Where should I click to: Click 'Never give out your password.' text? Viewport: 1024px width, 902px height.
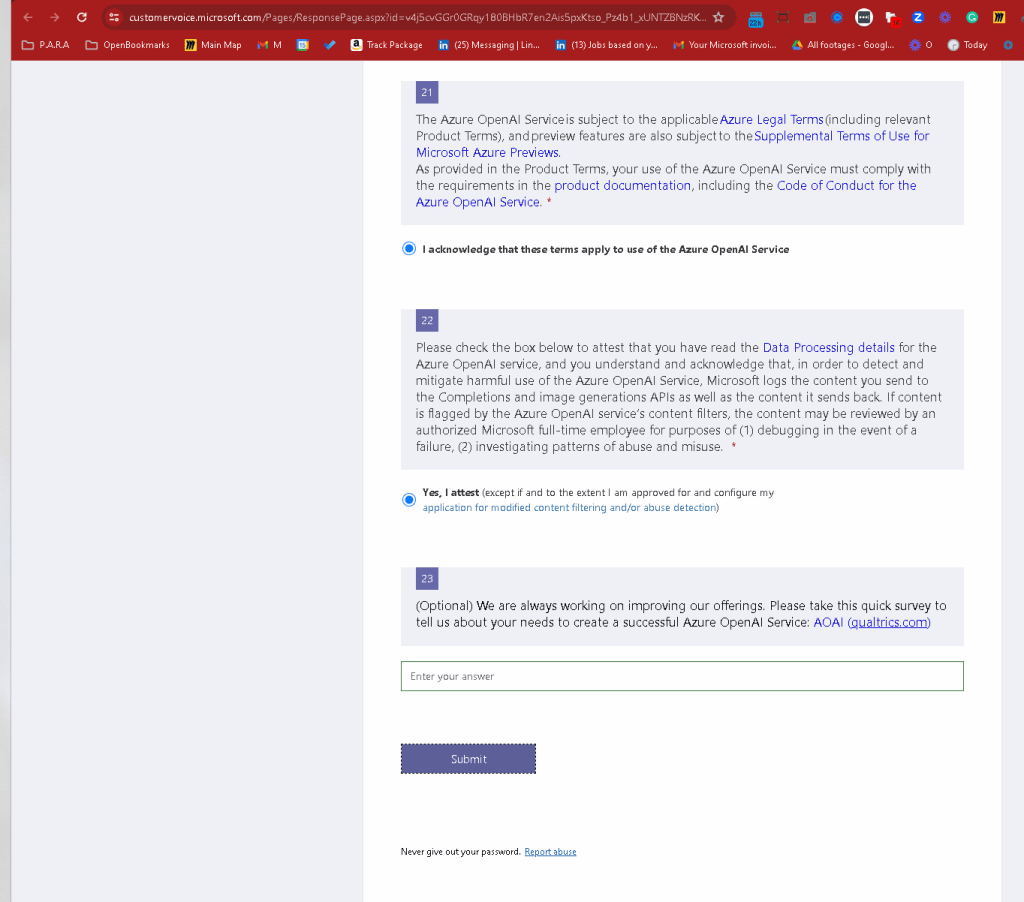tap(460, 852)
